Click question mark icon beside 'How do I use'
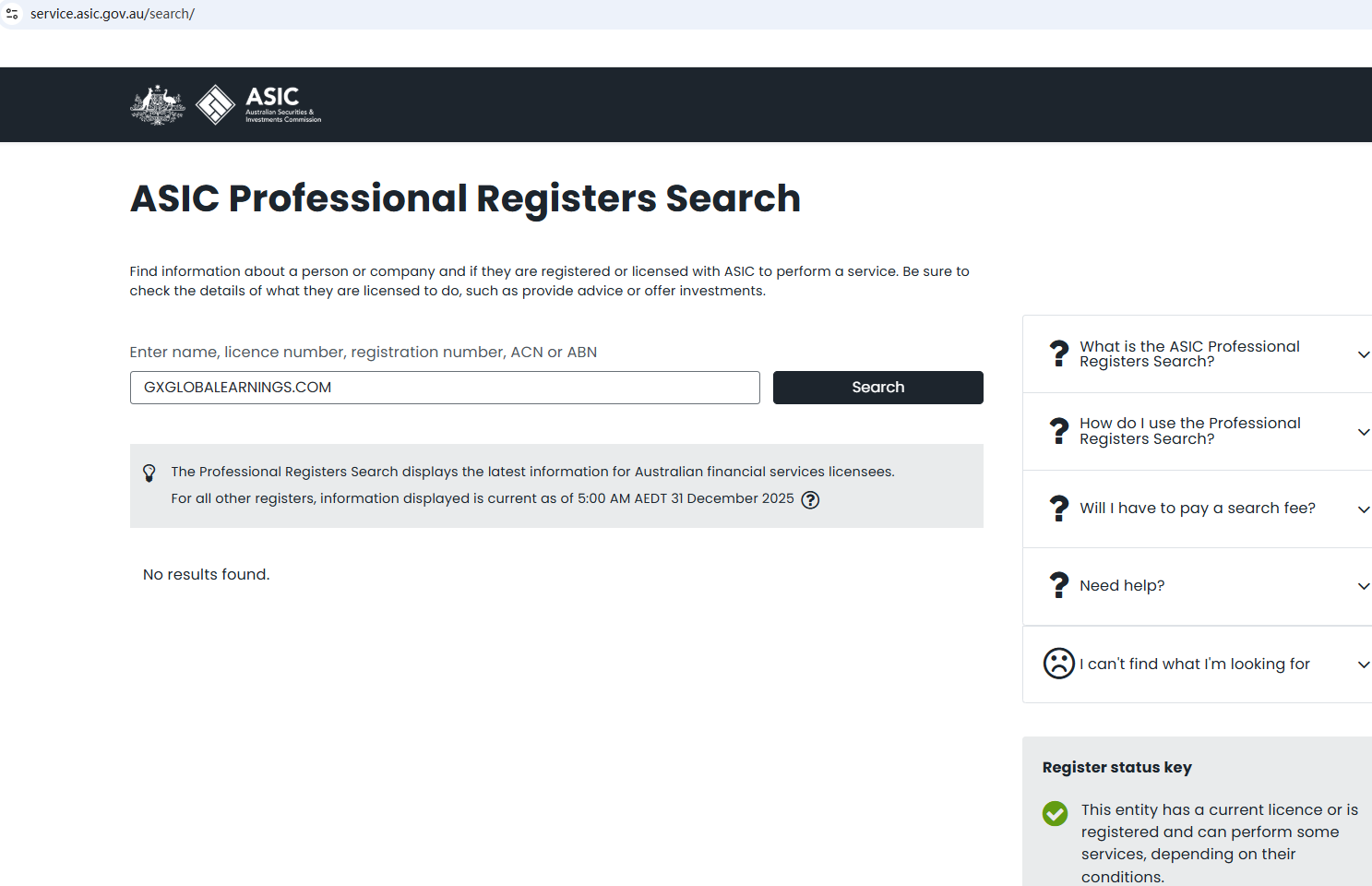This screenshot has height=886, width=1372. click(1059, 431)
